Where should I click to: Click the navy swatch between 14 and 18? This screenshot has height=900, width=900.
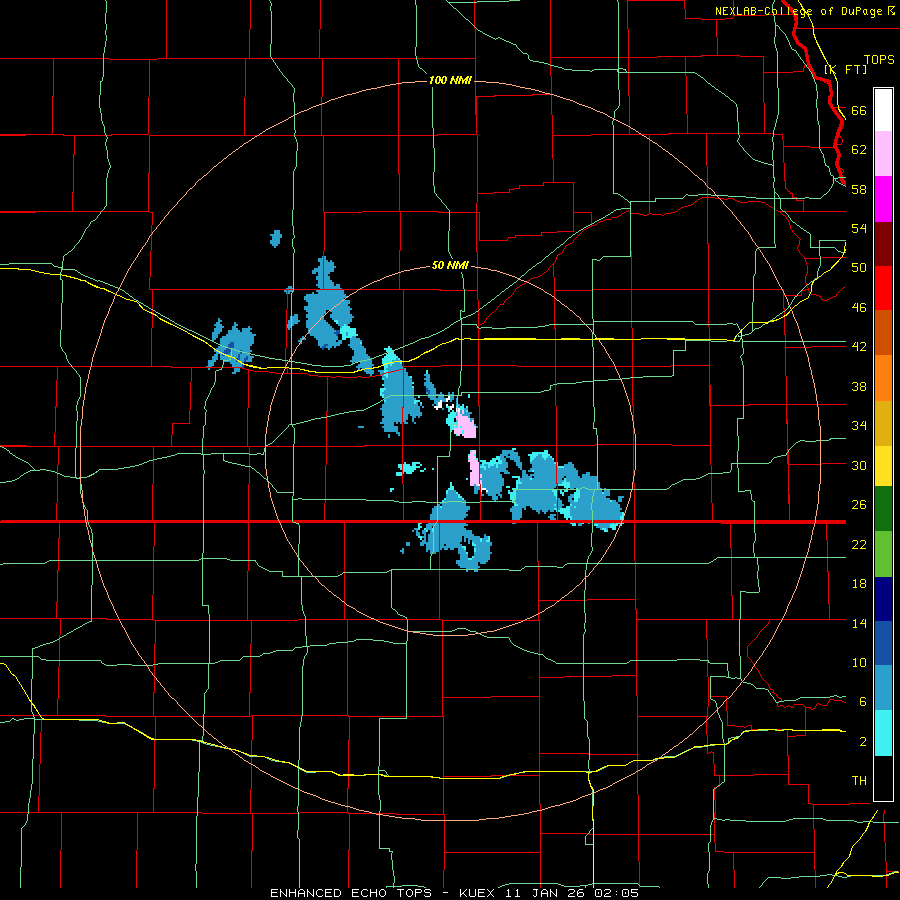coord(883,599)
